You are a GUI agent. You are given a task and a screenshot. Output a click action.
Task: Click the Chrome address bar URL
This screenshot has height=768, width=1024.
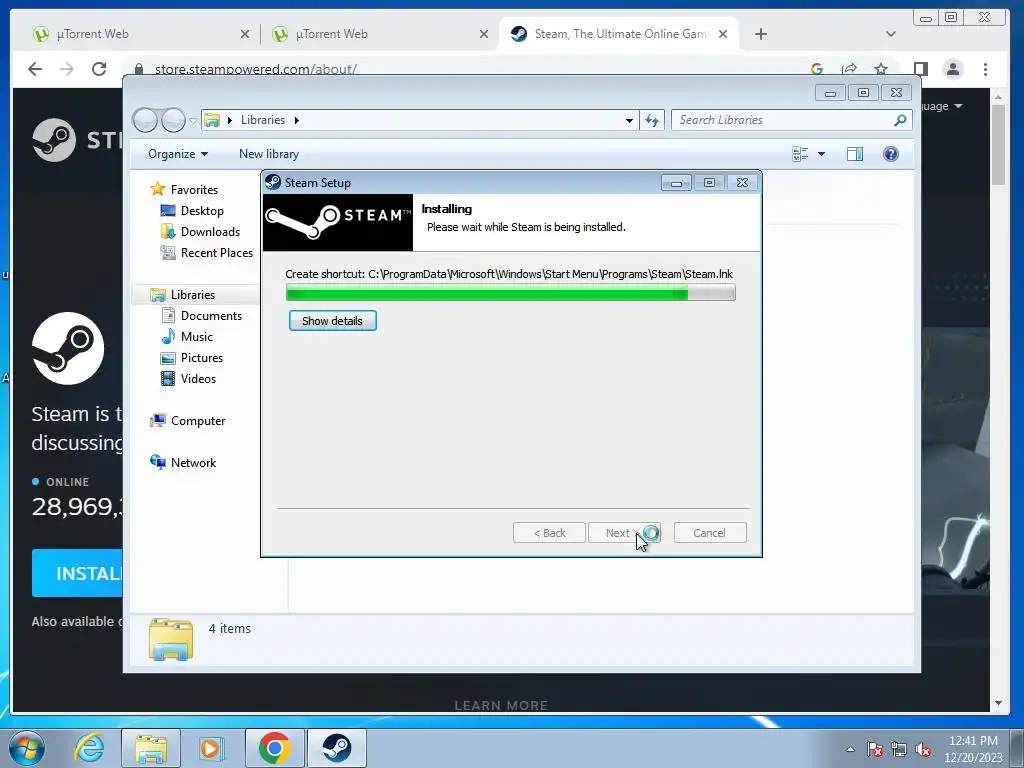[255, 69]
